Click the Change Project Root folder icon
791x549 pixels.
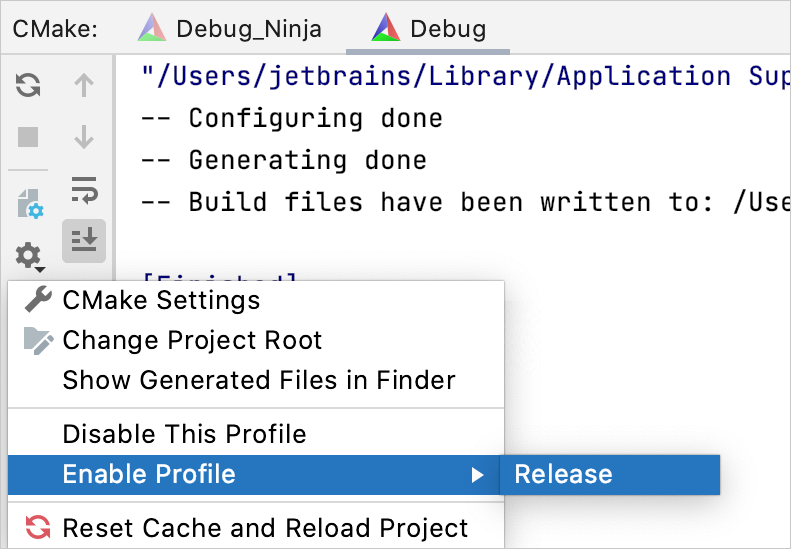37,340
